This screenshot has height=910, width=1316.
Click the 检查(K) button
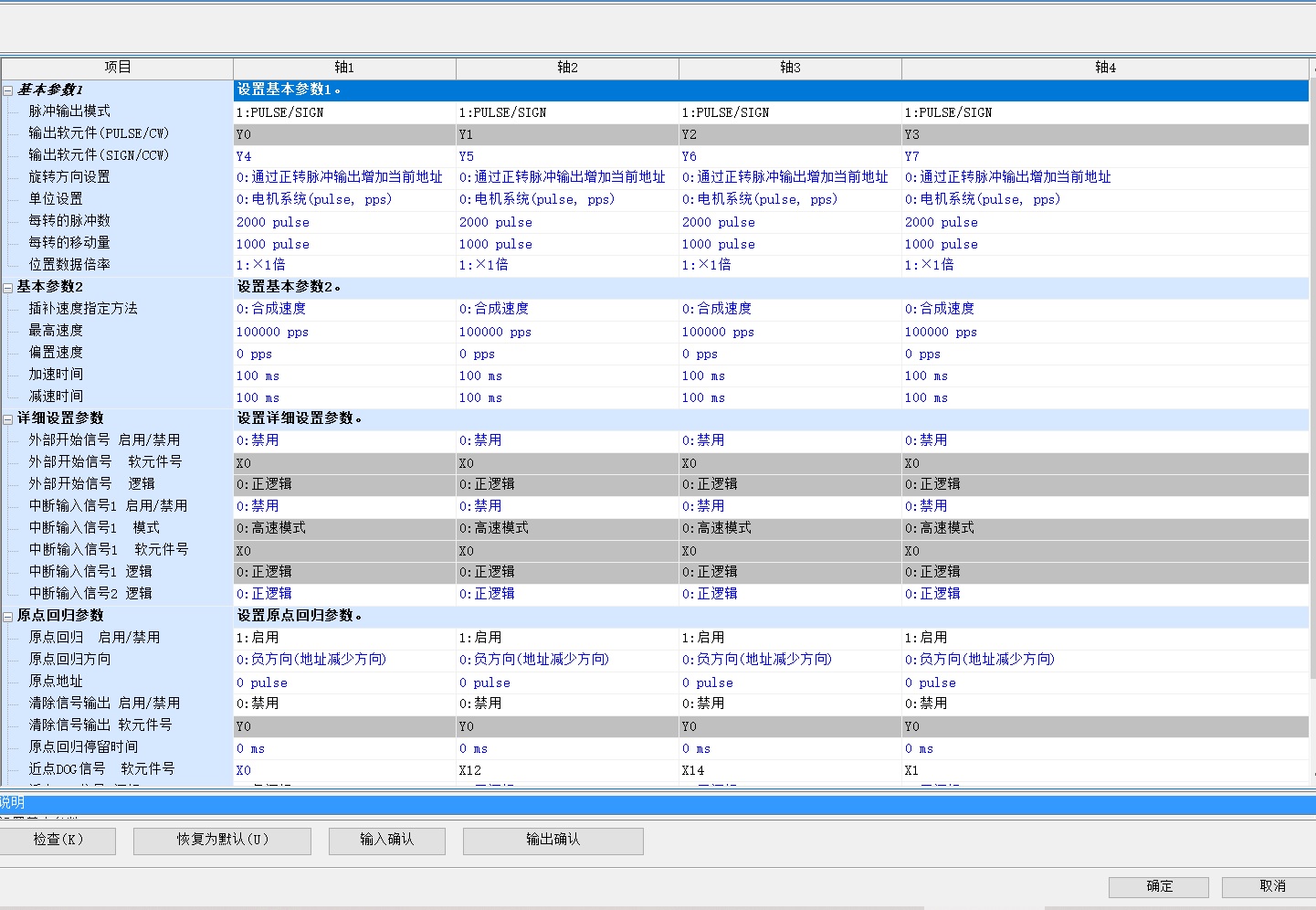point(58,840)
